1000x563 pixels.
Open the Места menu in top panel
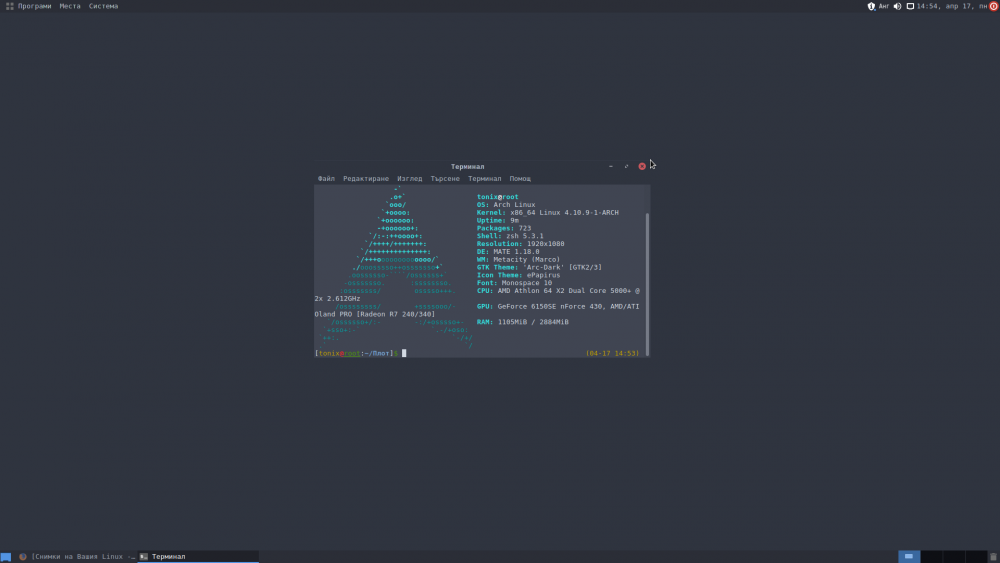pyautogui.click(x=70, y=6)
